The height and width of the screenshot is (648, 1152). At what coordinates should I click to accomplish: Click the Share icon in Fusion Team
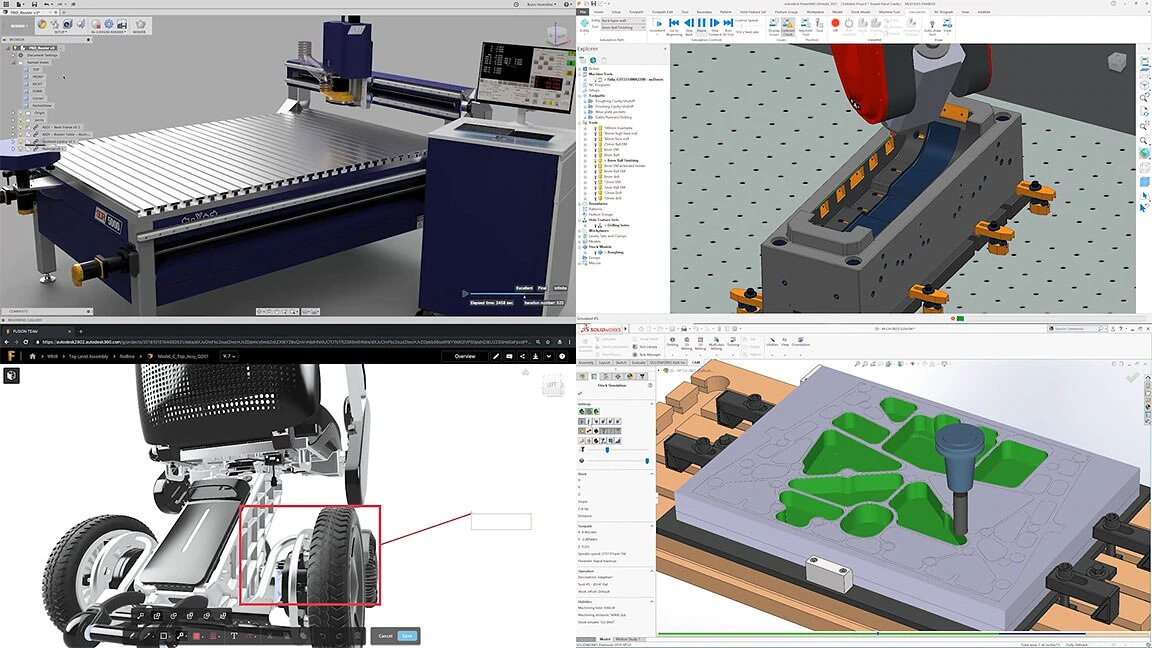point(522,356)
